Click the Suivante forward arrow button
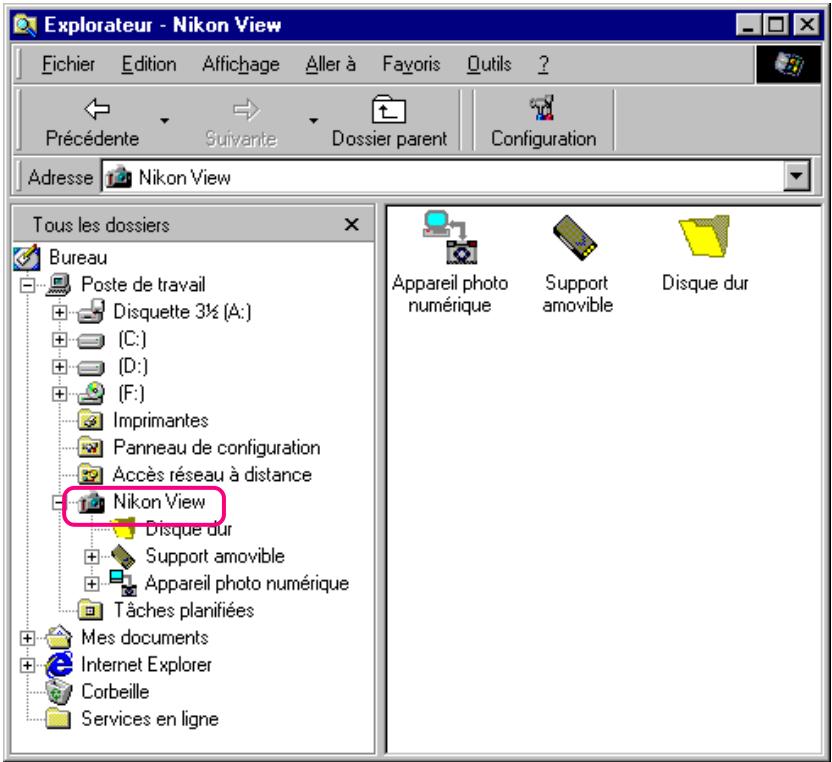The height and width of the screenshot is (762, 832). (241, 122)
